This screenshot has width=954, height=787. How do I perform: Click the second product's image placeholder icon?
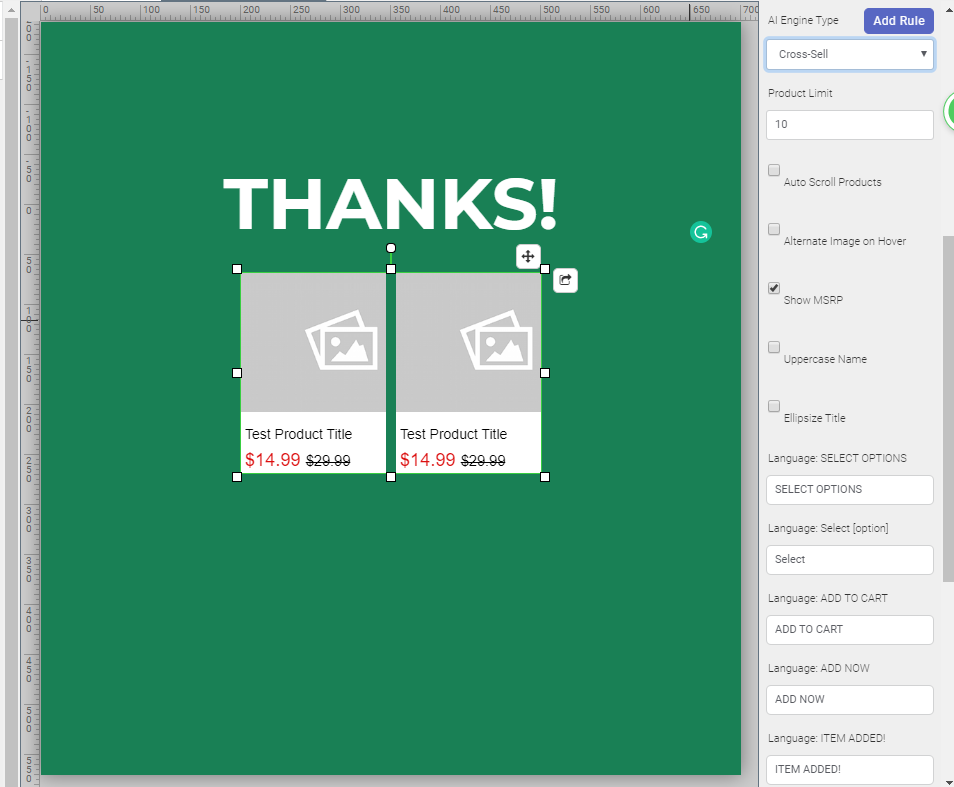[496, 340]
